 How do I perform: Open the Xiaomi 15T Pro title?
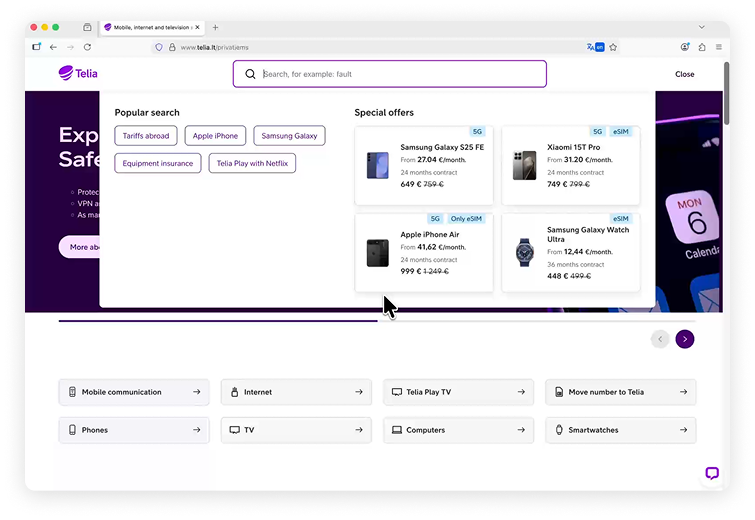573,147
